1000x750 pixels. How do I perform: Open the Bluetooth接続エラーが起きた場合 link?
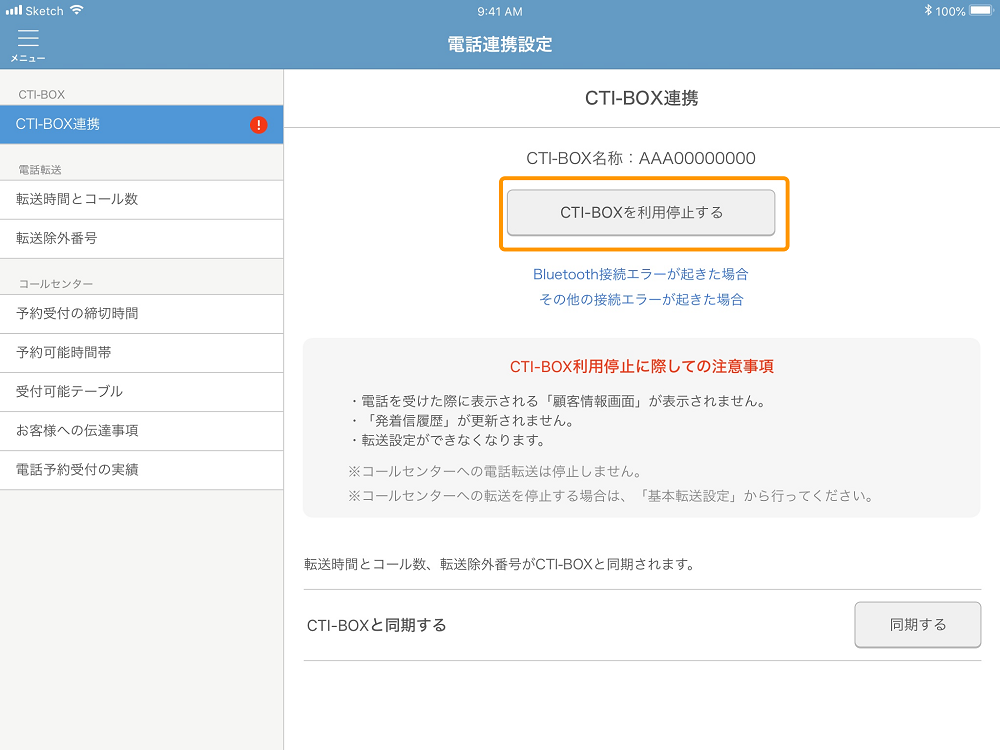pos(643,272)
